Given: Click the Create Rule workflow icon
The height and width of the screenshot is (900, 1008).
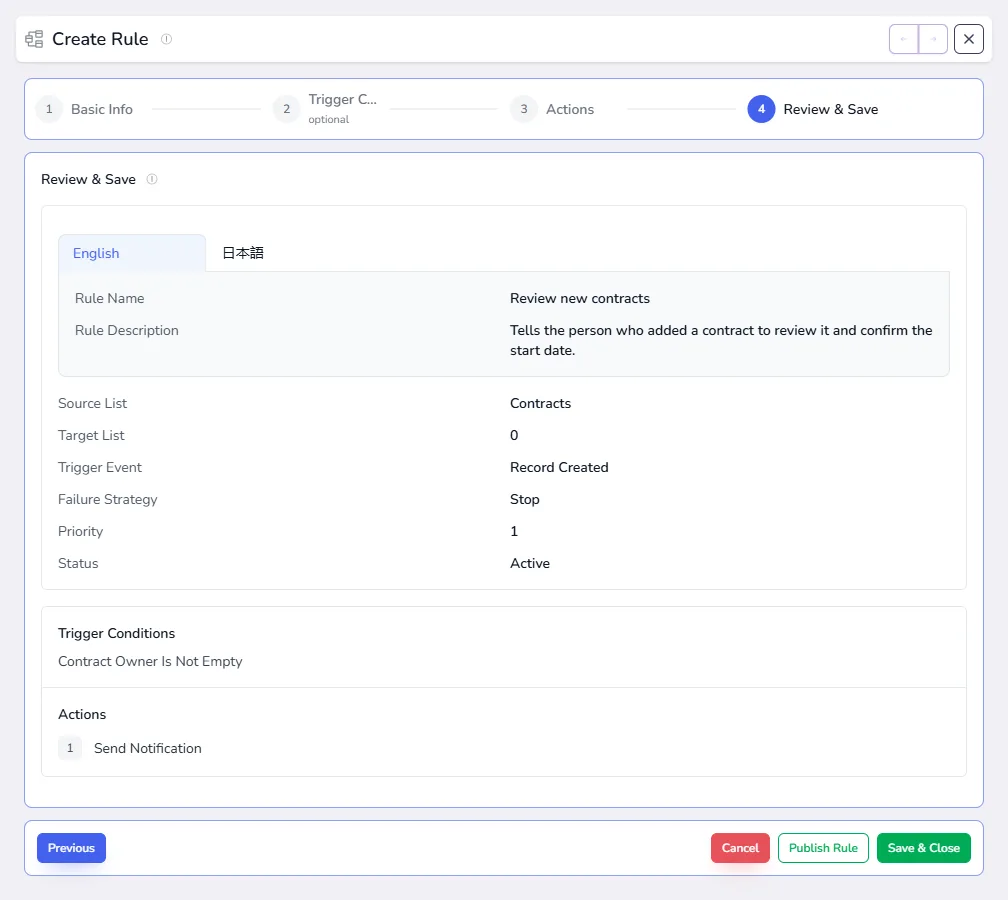Looking at the screenshot, I should [x=34, y=39].
